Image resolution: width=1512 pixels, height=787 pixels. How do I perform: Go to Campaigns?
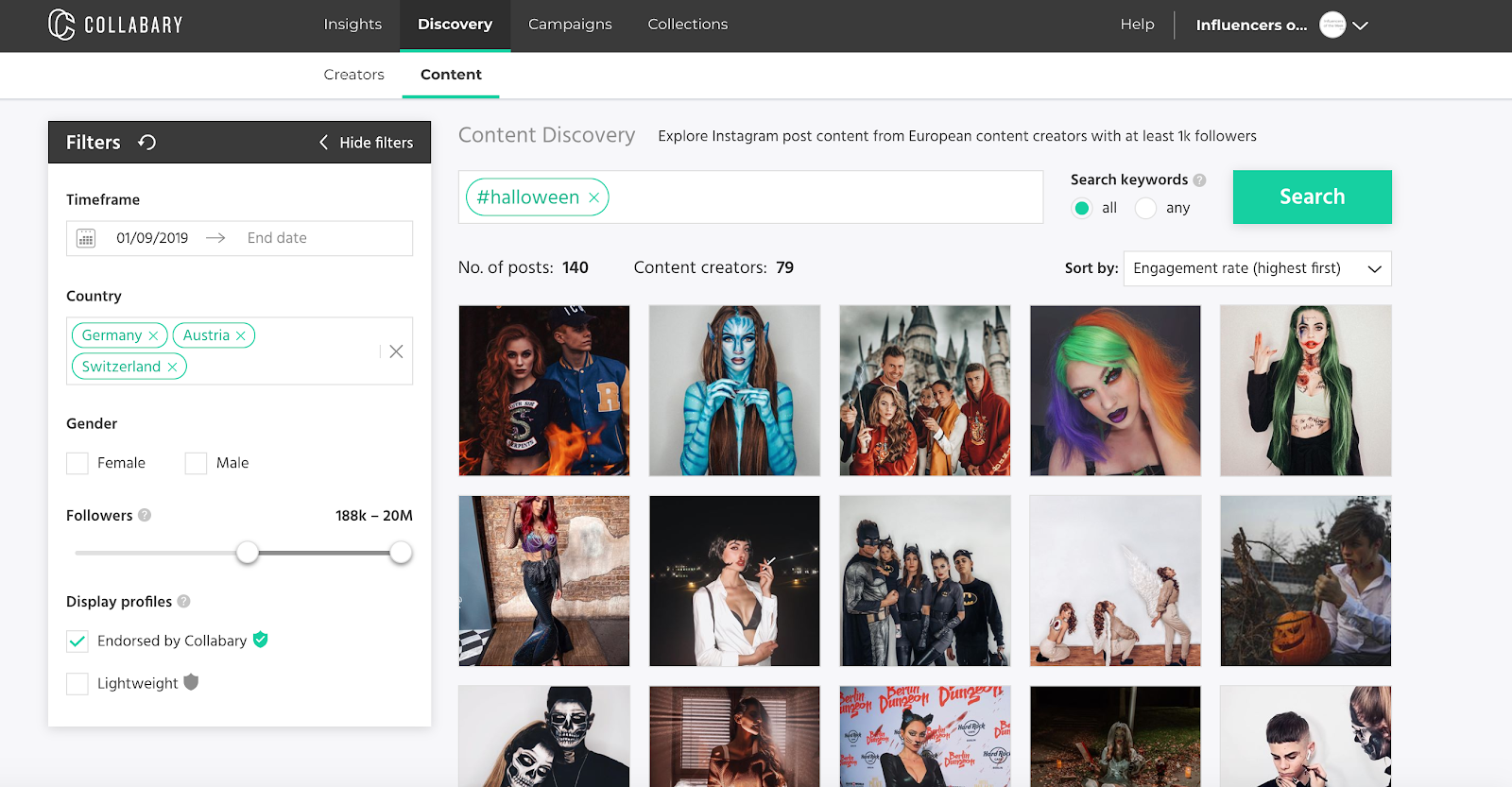point(570,25)
